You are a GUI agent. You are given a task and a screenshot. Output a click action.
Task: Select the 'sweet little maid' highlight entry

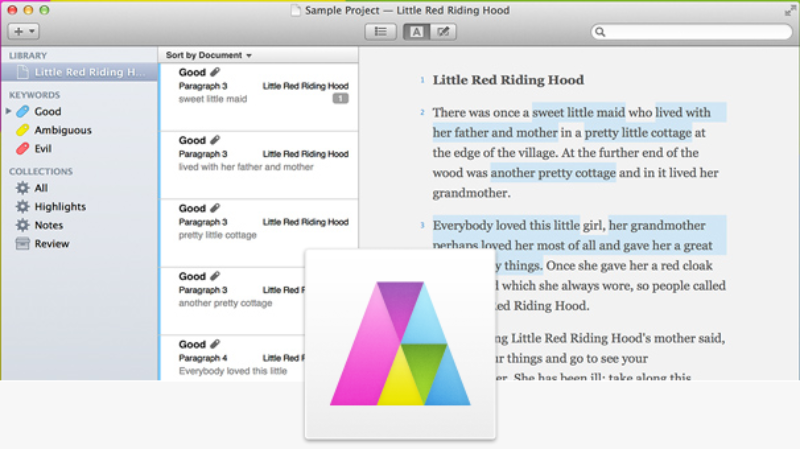click(259, 97)
